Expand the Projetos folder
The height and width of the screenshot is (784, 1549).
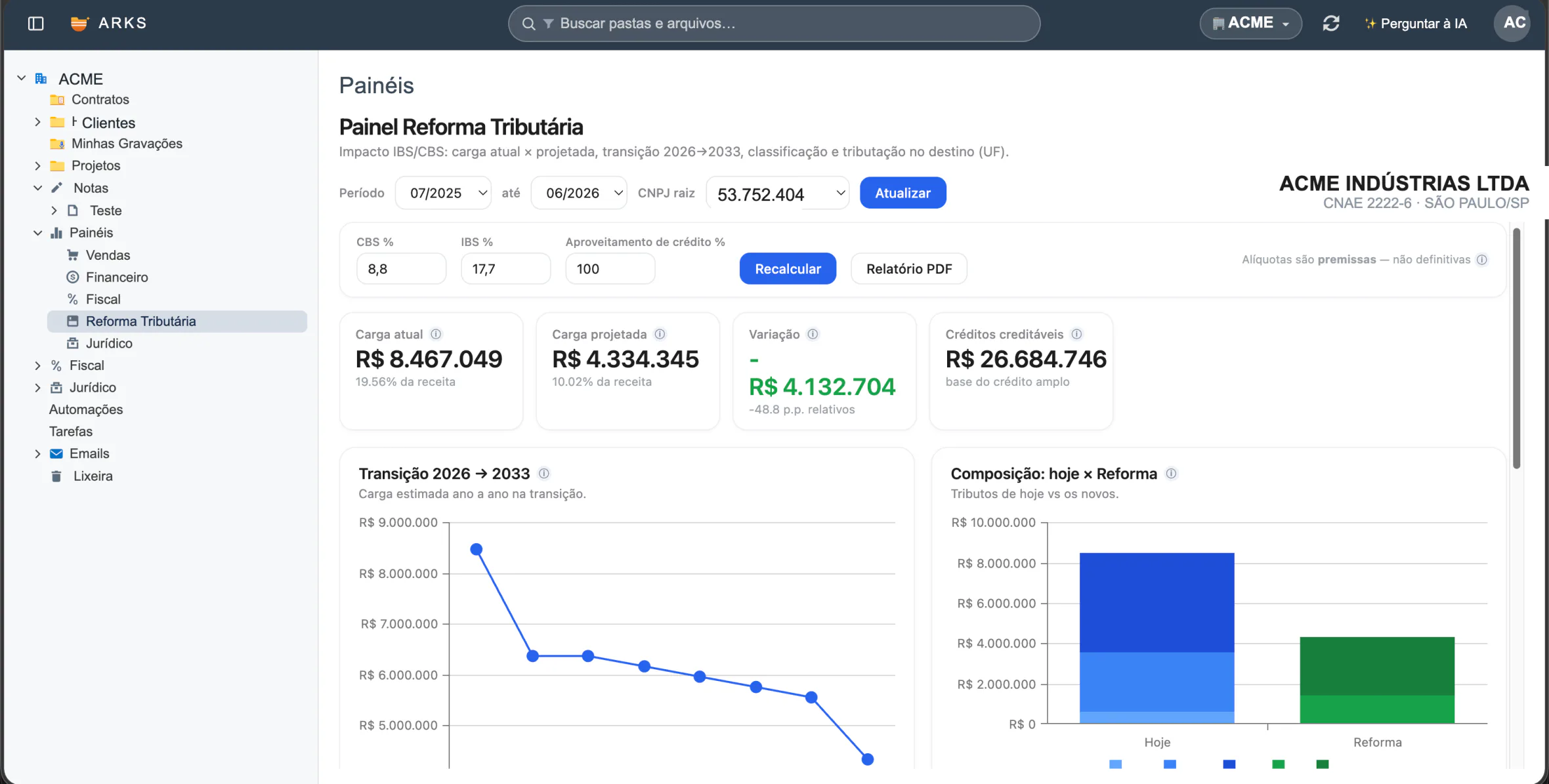pyautogui.click(x=37, y=166)
